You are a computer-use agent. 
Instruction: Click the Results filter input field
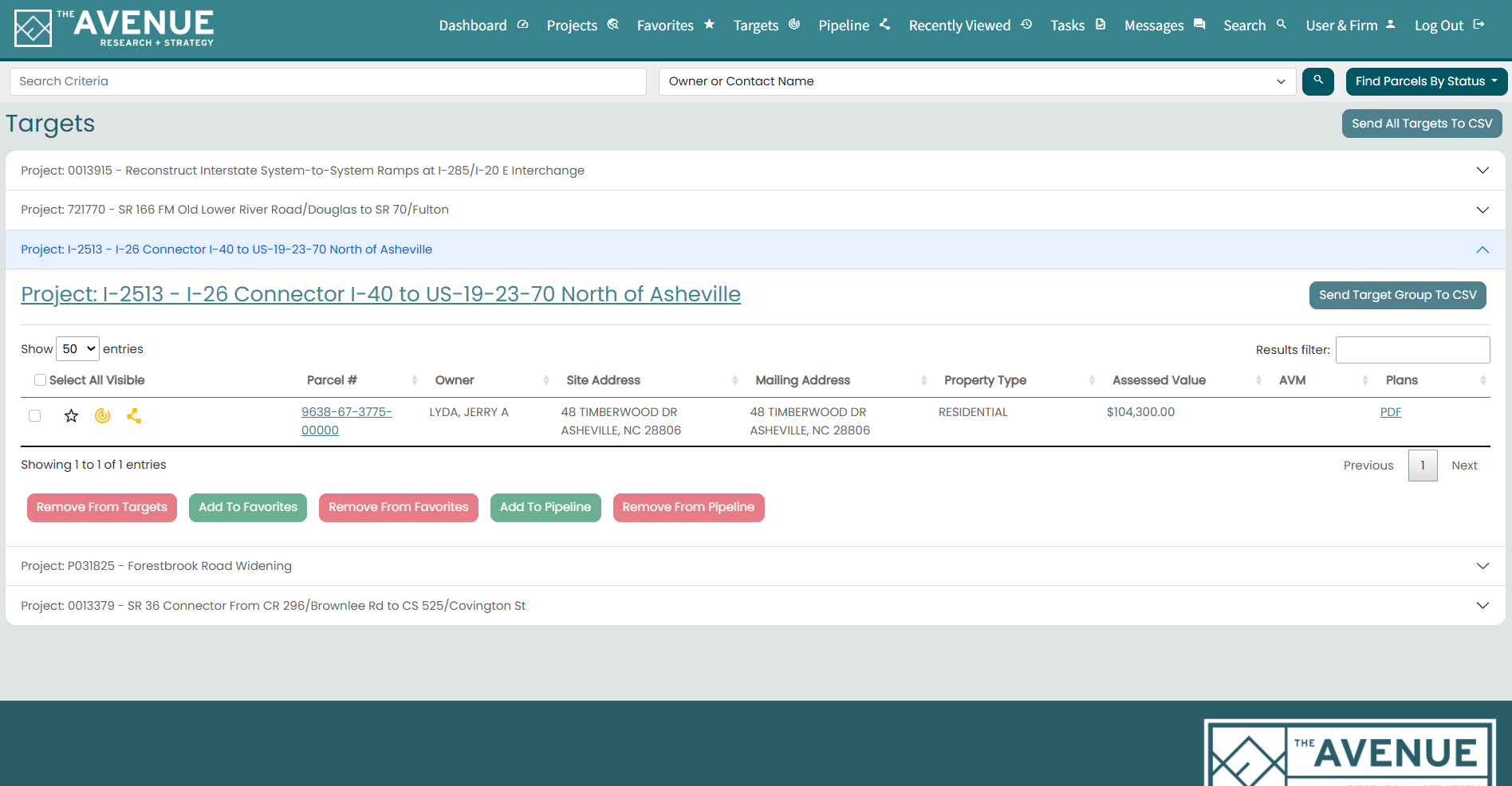pyautogui.click(x=1412, y=350)
